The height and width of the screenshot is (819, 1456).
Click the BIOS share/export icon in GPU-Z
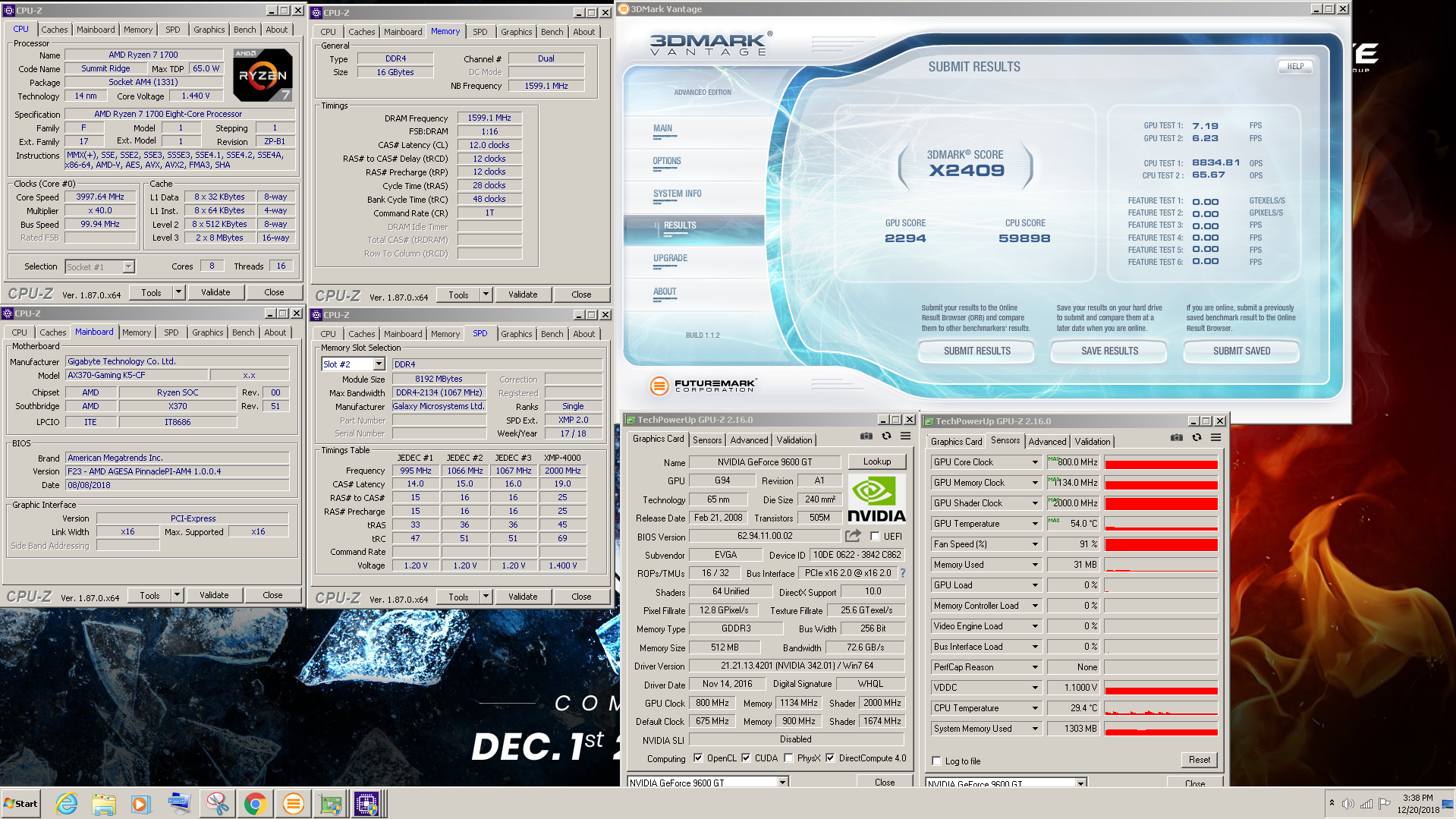853,536
